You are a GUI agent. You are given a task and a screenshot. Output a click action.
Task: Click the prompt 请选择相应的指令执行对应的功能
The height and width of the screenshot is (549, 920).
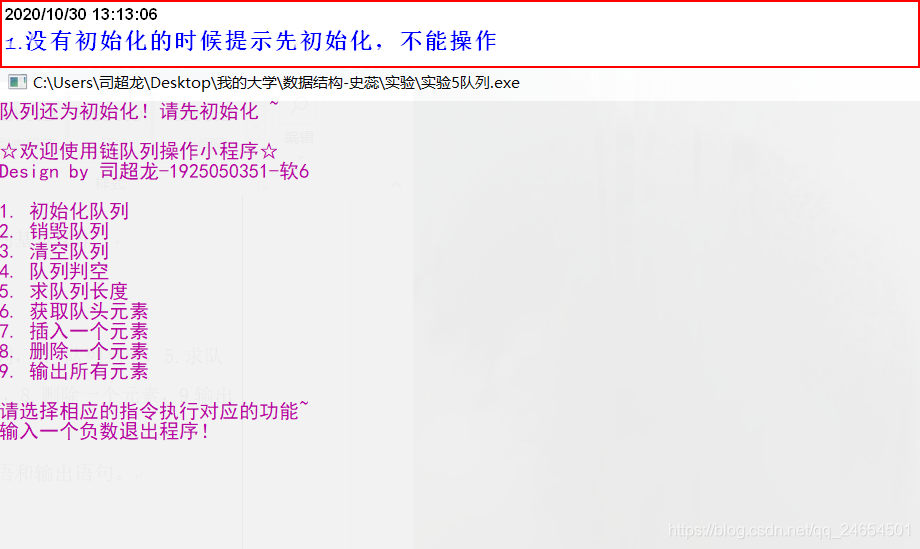coord(154,411)
